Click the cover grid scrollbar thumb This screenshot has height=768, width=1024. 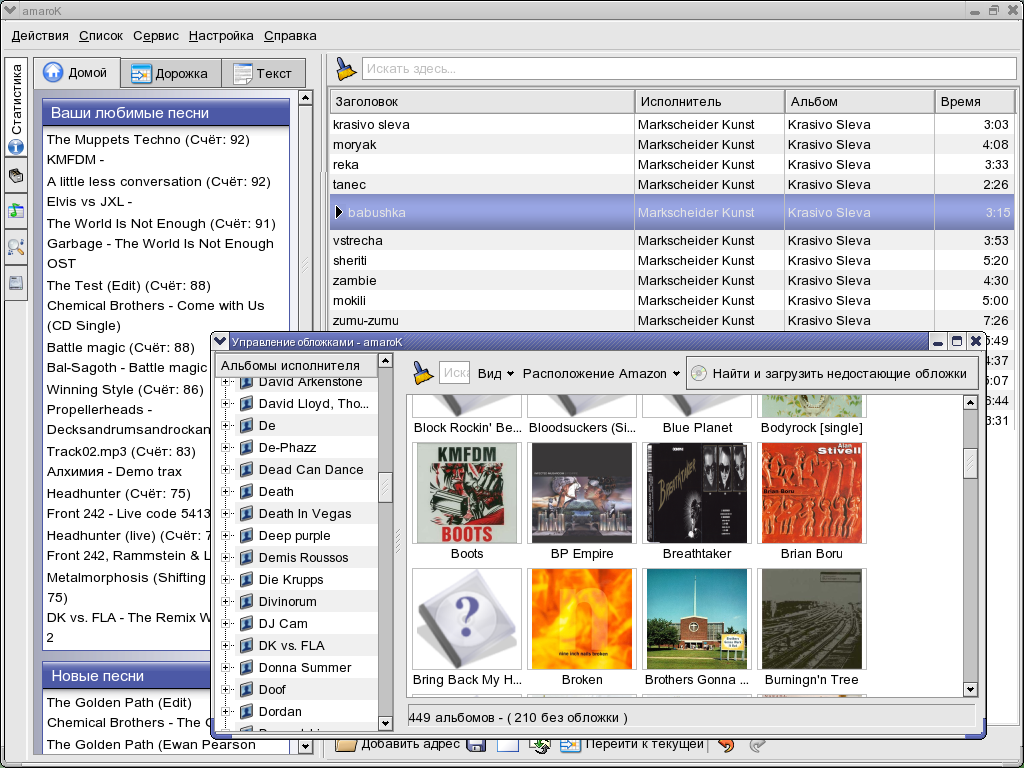click(x=970, y=462)
